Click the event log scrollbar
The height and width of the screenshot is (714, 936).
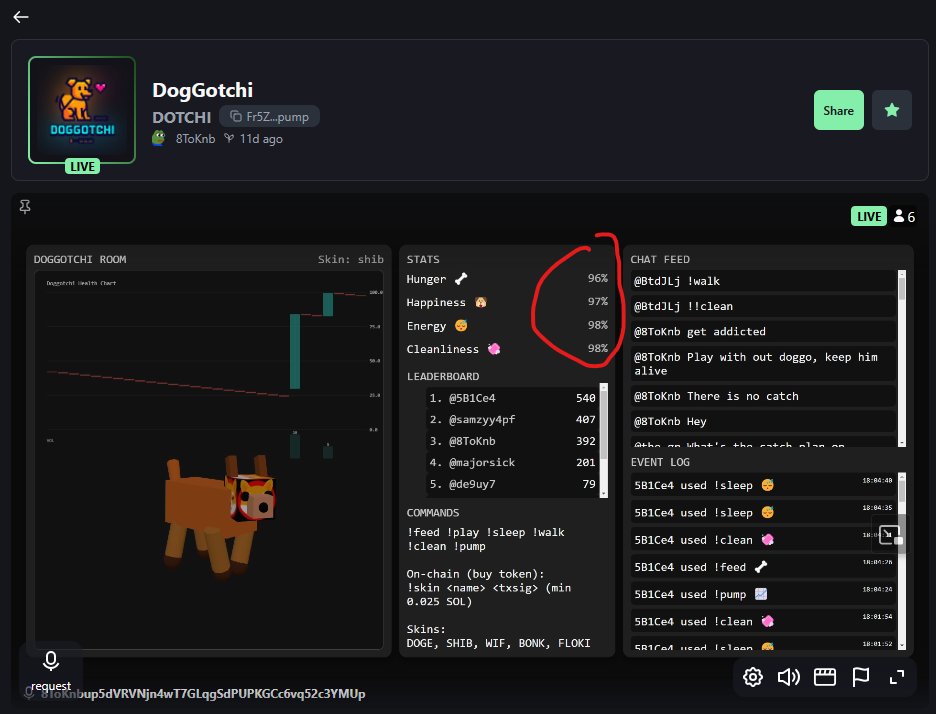[901, 561]
